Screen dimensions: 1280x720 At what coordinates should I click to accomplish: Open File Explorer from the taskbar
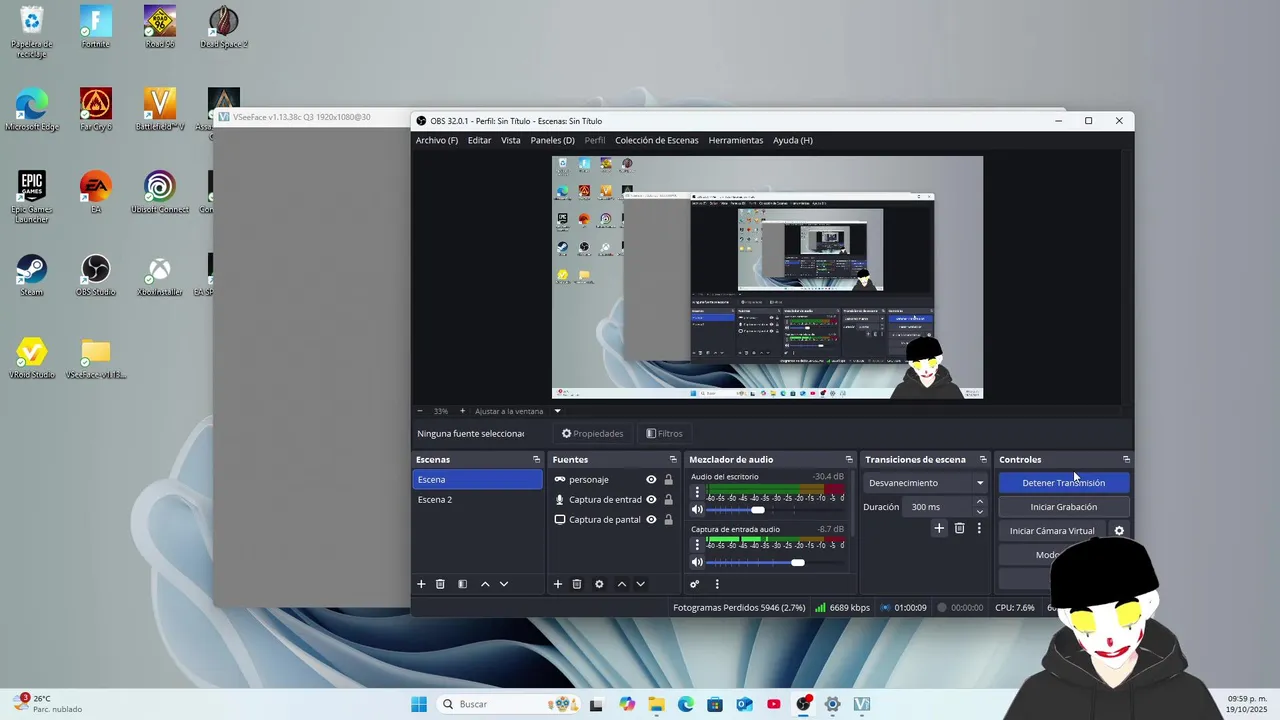(x=656, y=704)
